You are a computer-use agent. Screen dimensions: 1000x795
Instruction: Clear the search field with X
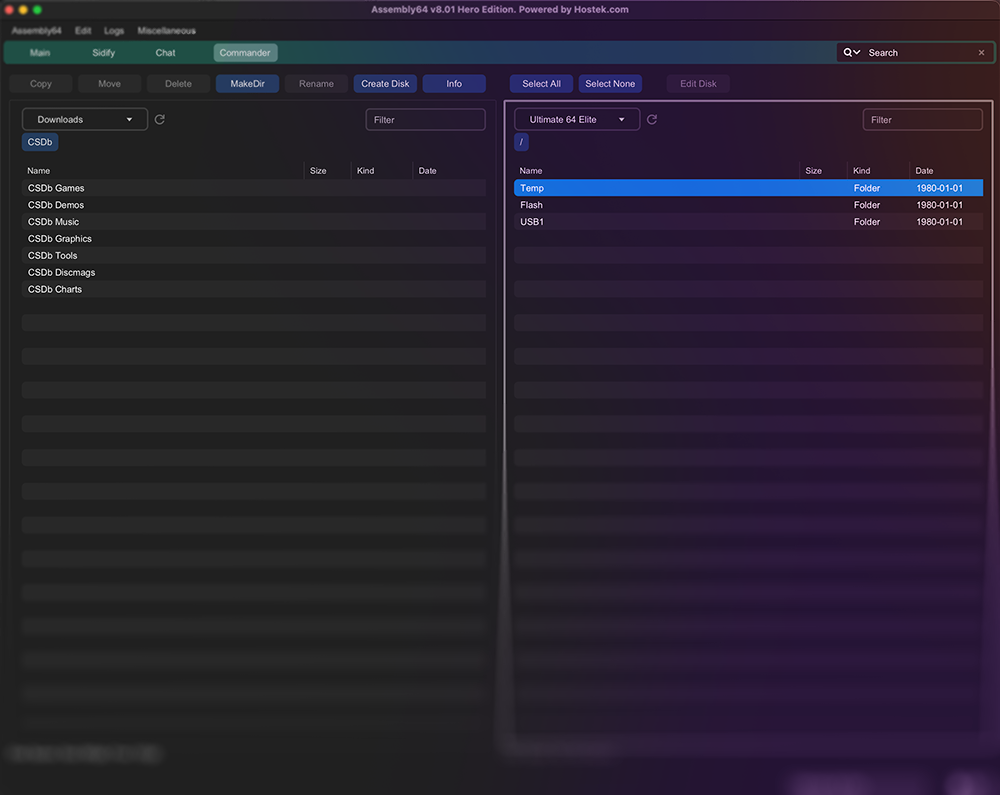pyautogui.click(x=981, y=53)
